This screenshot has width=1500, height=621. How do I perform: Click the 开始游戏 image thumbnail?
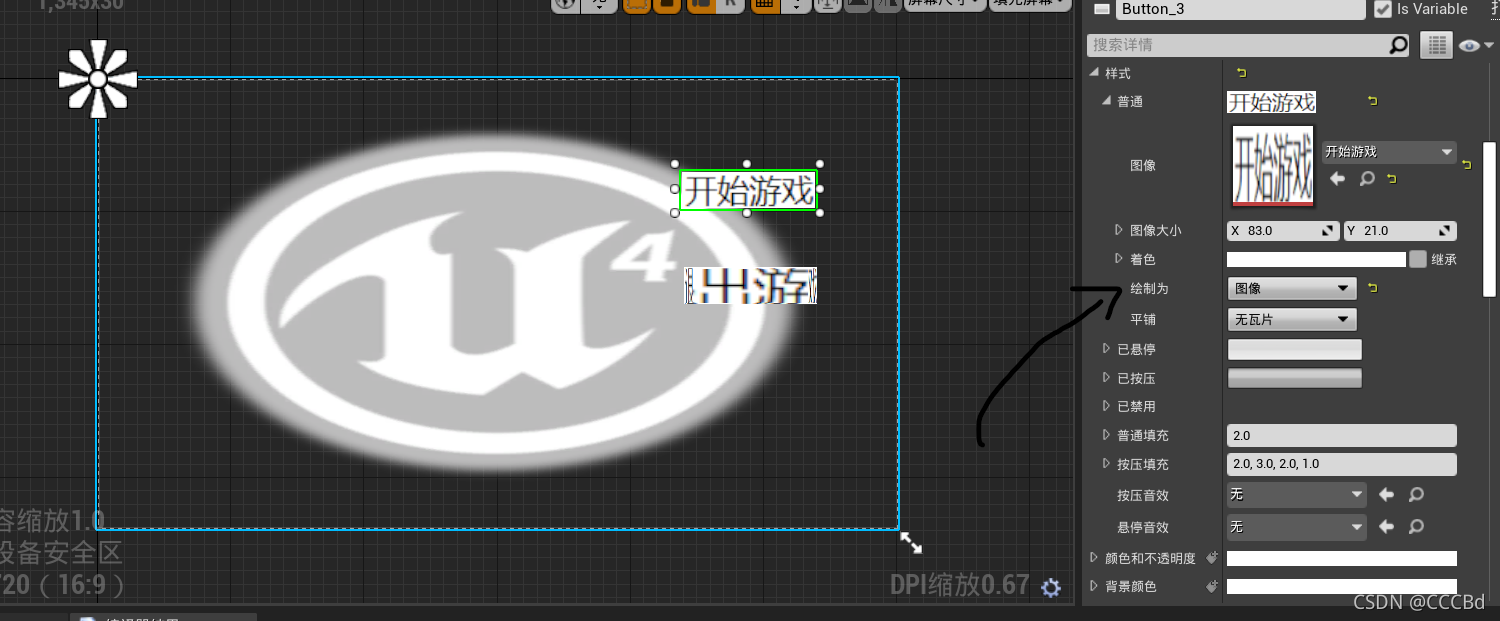coord(1272,165)
